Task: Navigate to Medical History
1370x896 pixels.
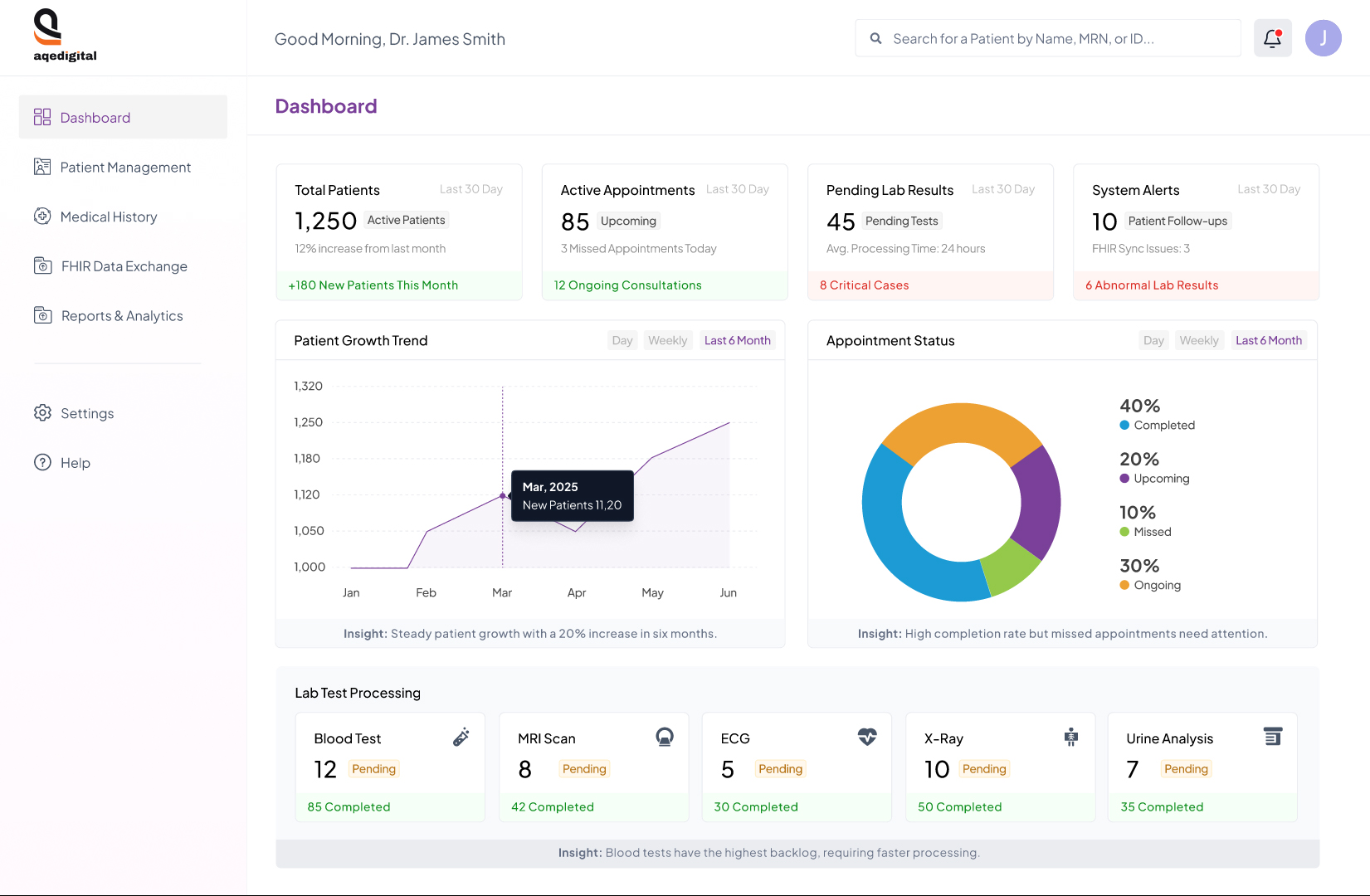Action: (x=108, y=217)
